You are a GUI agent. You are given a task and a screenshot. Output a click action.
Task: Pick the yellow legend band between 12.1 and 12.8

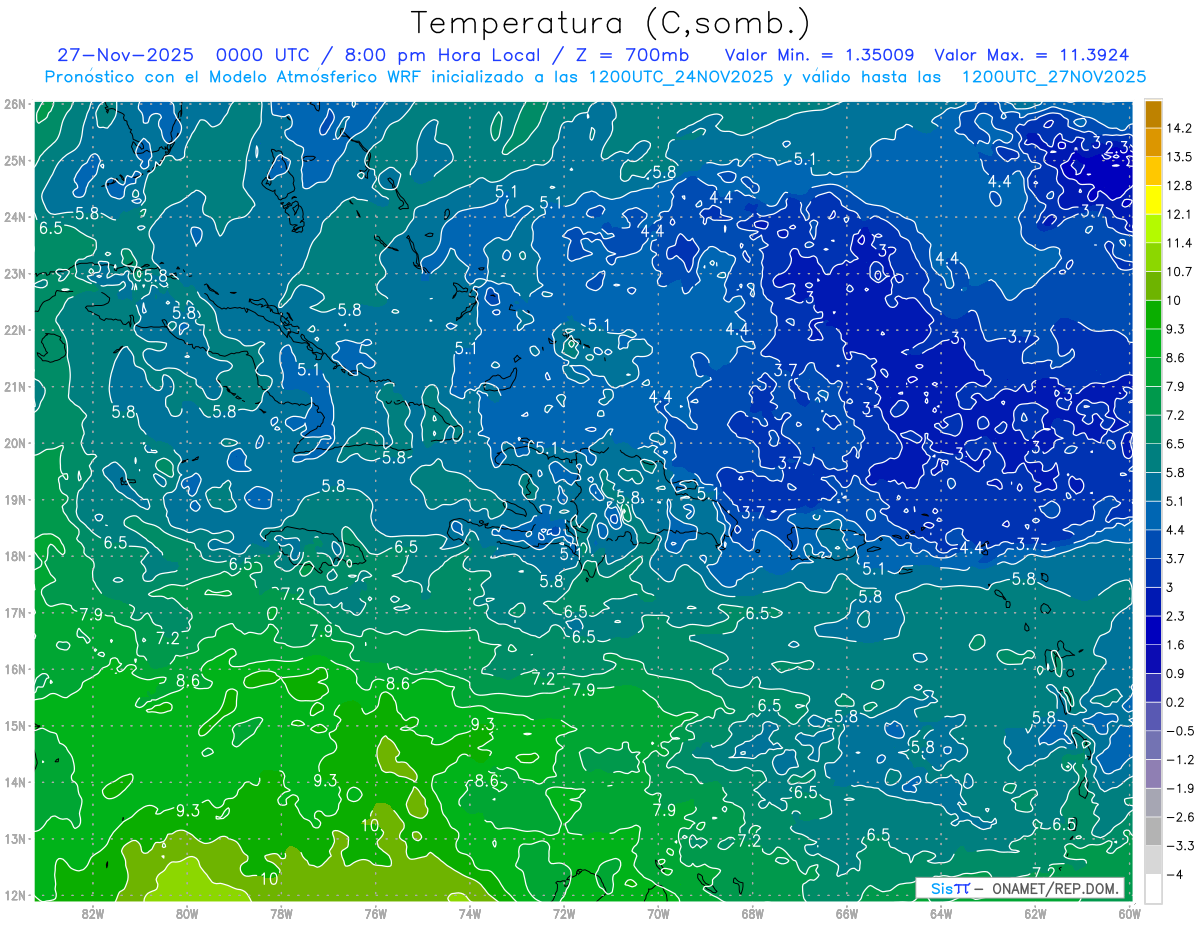click(x=1153, y=200)
